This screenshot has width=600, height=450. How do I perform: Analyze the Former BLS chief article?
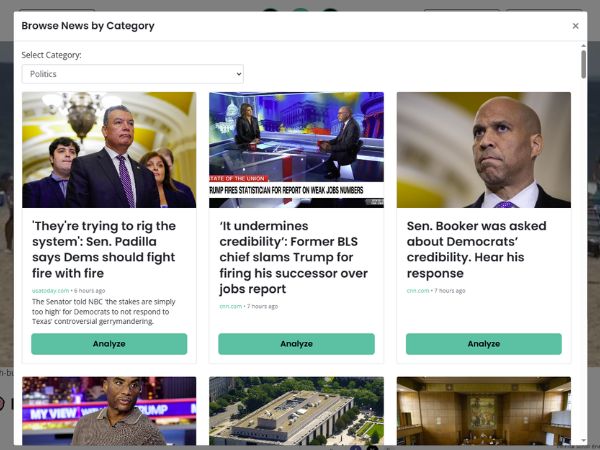point(296,344)
